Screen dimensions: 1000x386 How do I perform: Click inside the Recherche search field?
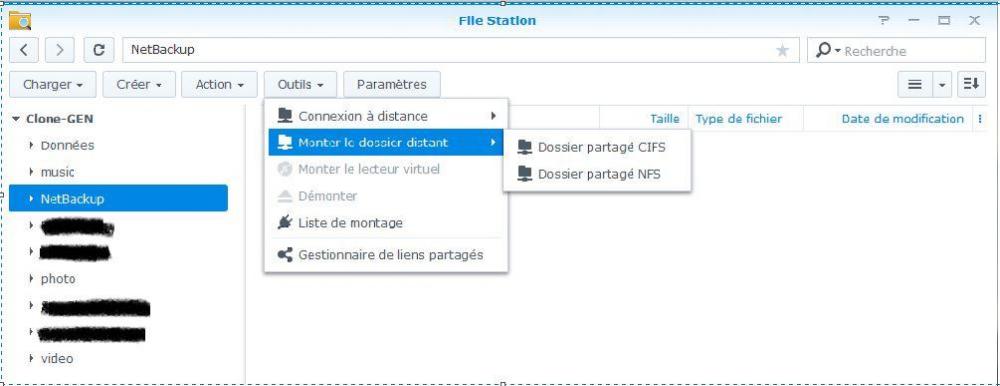[x=912, y=50]
